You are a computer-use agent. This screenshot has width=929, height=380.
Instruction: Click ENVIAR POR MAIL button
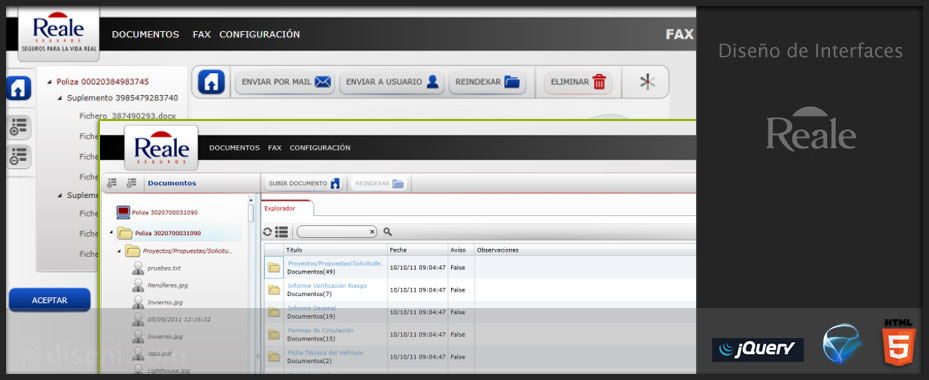286,82
